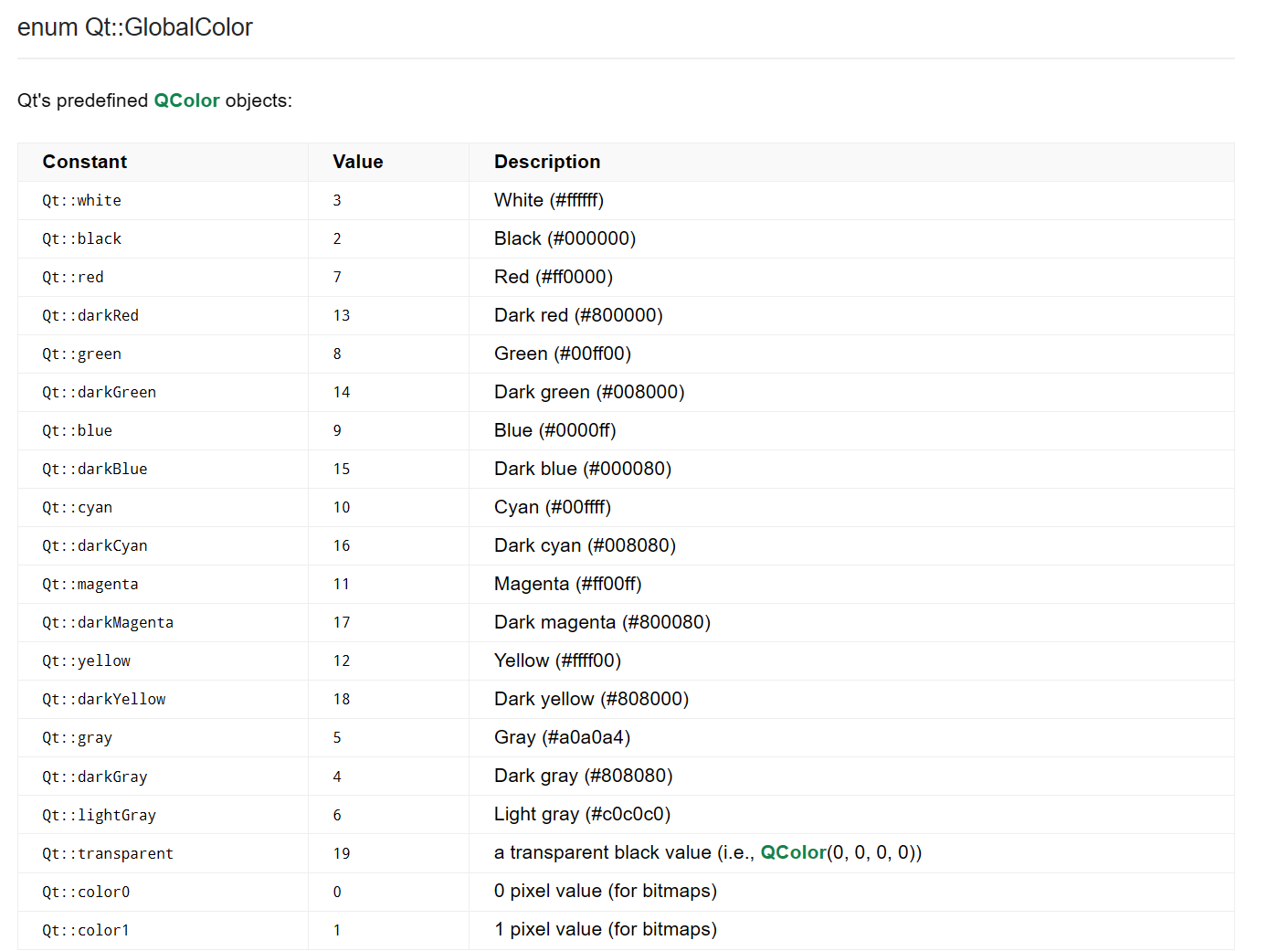Select the Qt::darkRed constant text
Image resolution: width=1288 pixels, height=951 pixels.
pos(90,315)
